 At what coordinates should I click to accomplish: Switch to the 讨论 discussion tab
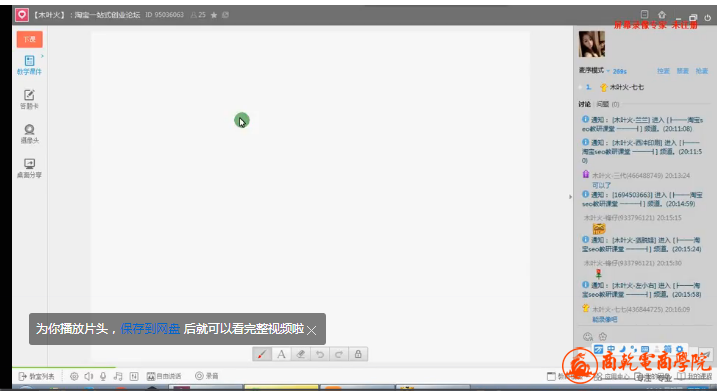[584, 104]
